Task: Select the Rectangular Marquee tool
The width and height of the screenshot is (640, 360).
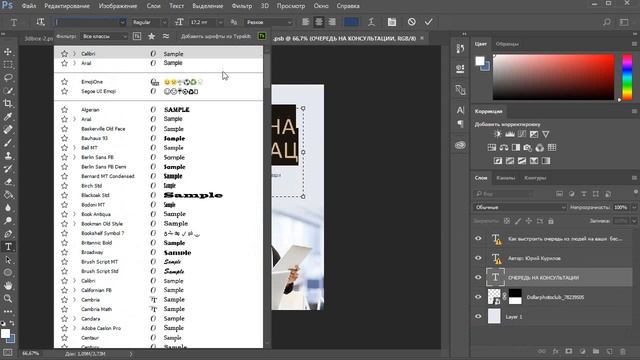Action: (x=8, y=65)
